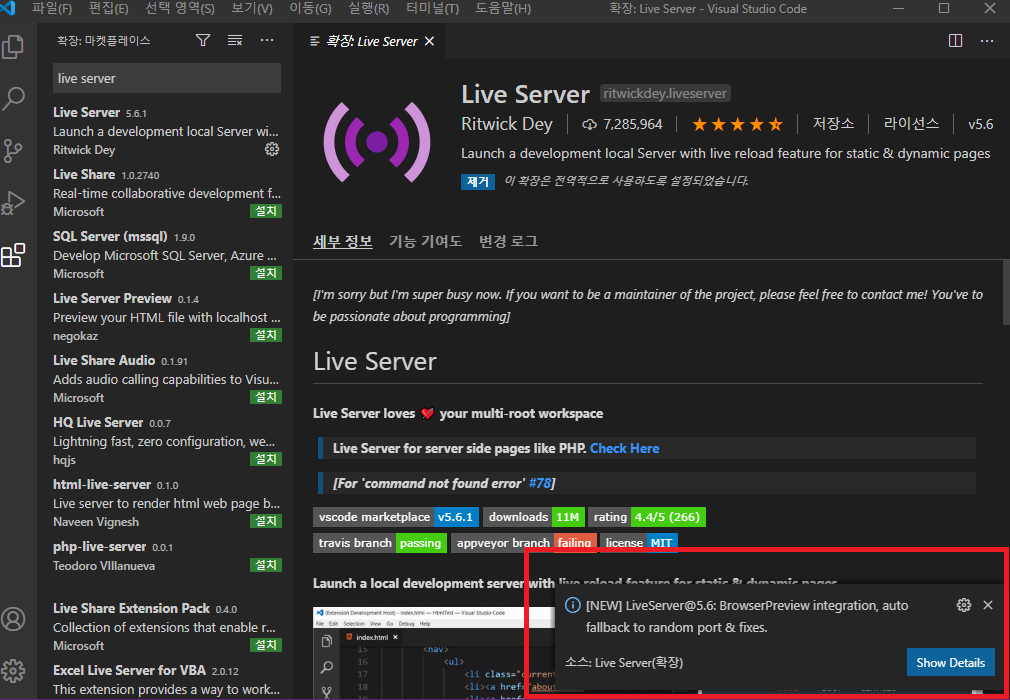Viewport: 1010px width, 700px height.
Task: Dismiss the LiveServer notification
Action: coord(988,605)
